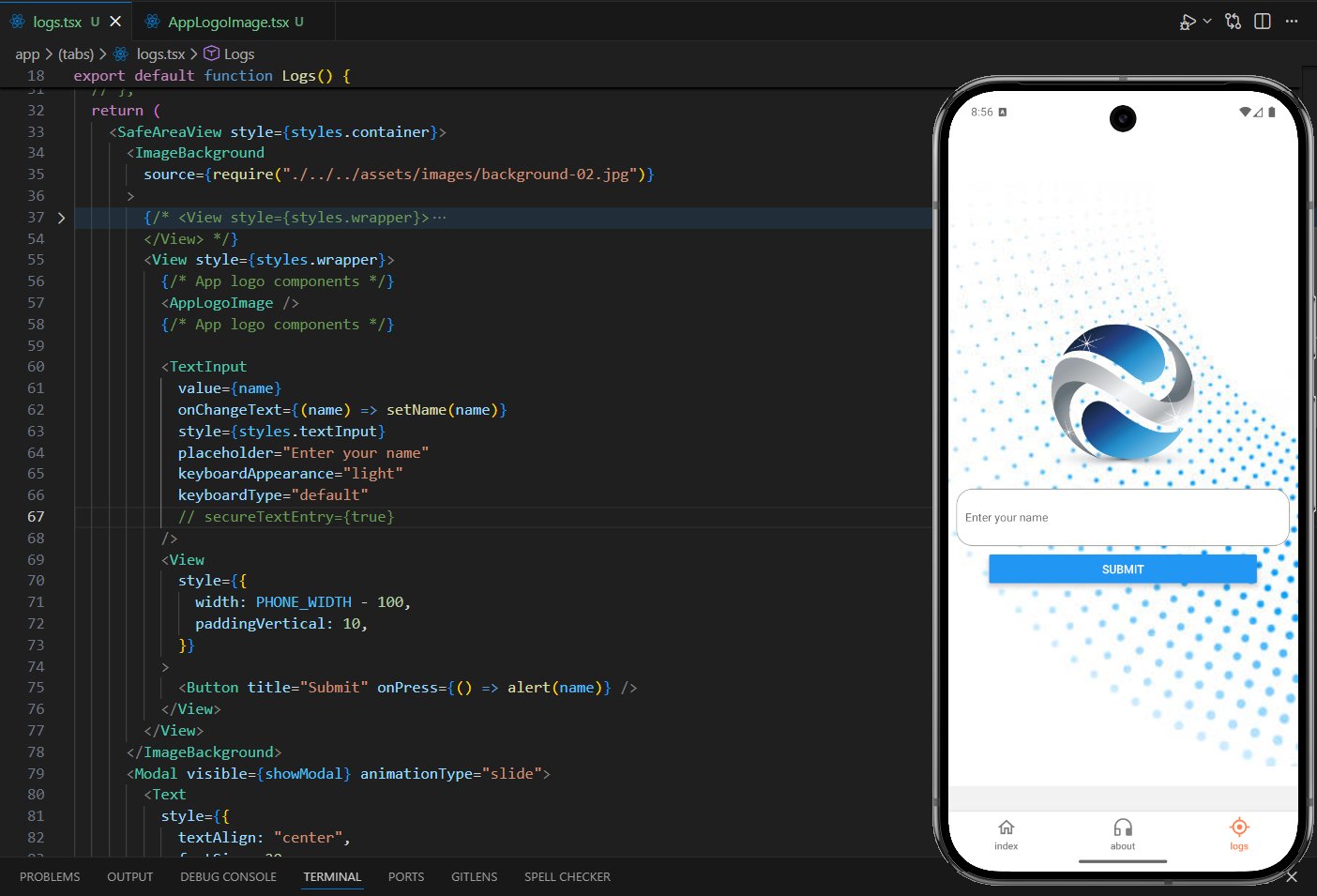Image resolution: width=1317 pixels, height=896 pixels.
Task: Focus the 'Enter your name' field in emulator
Action: click(x=1123, y=517)
